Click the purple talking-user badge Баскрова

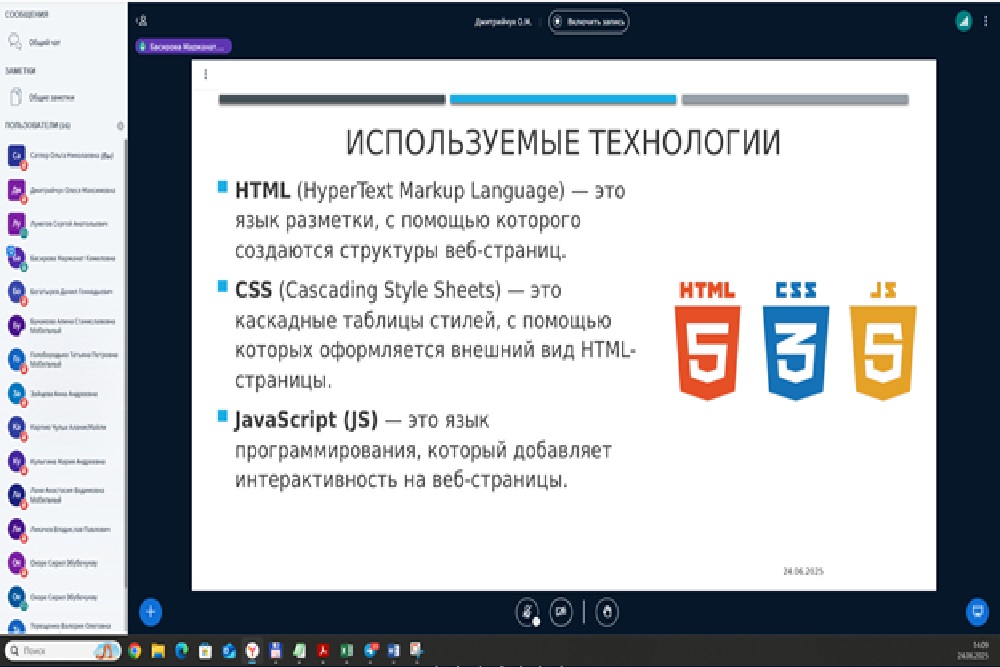(x=183, y=45)
